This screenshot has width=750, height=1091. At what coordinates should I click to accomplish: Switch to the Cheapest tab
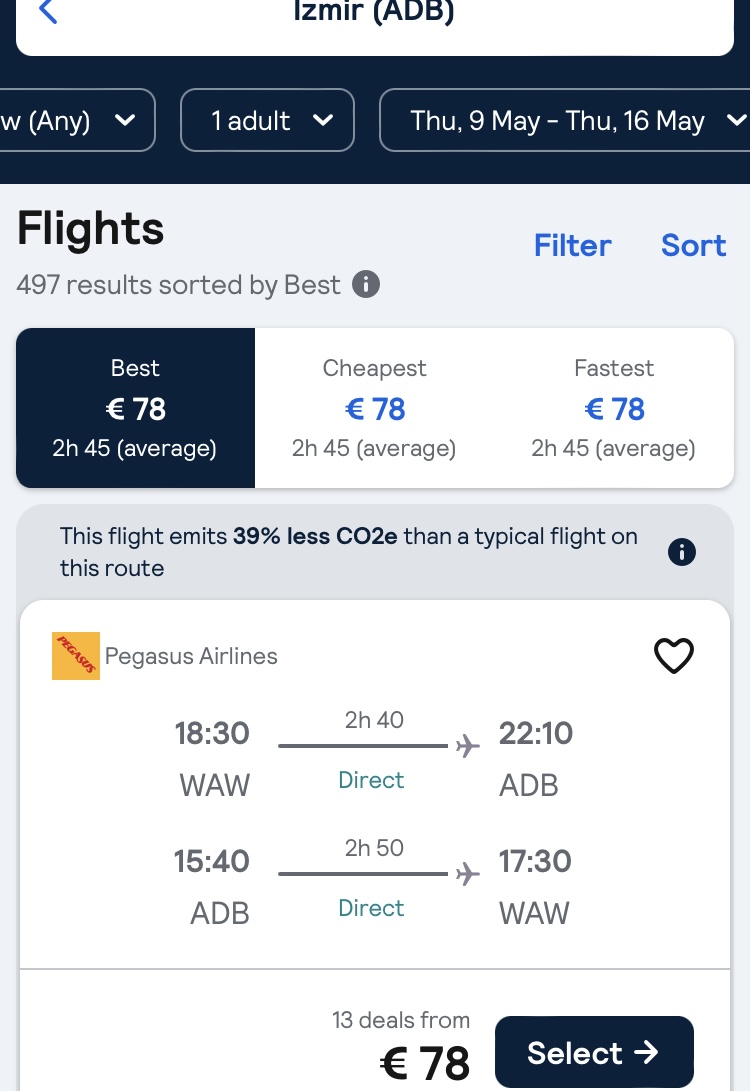coord(374,408)
